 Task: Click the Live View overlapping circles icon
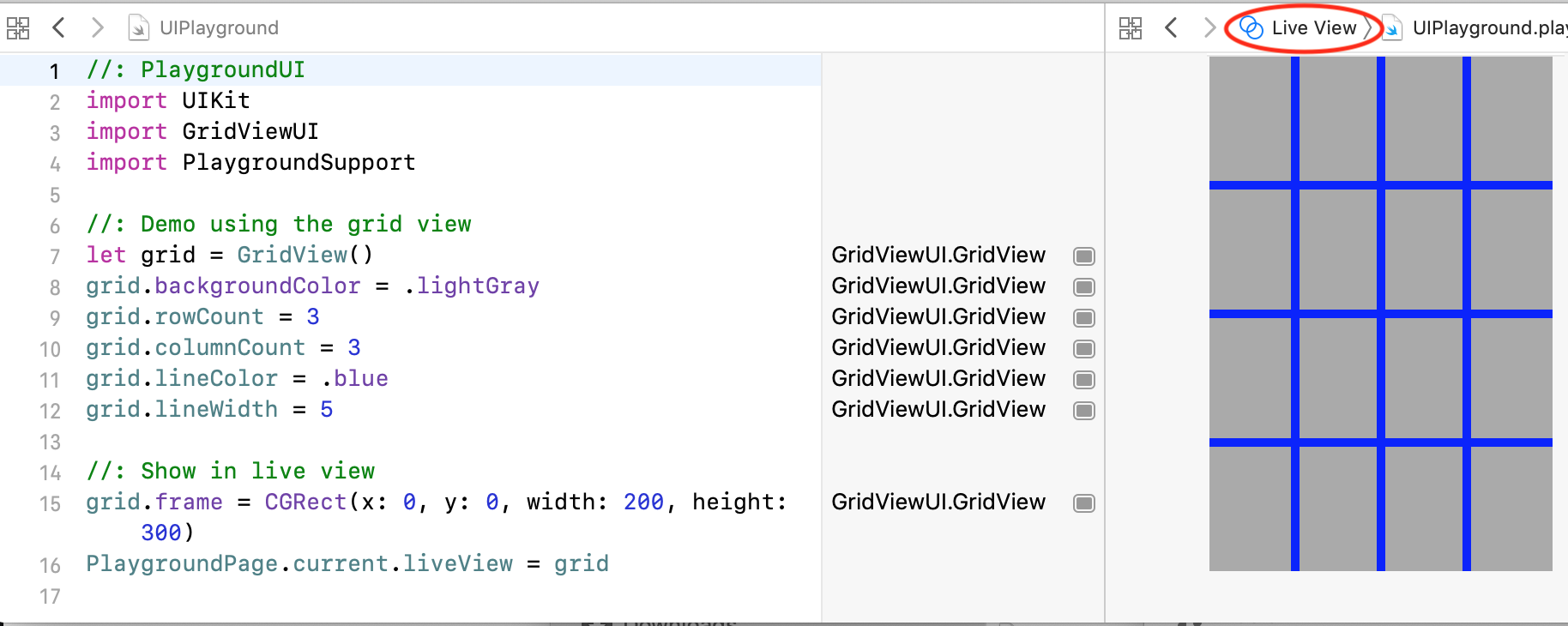tap(1251, 28)
